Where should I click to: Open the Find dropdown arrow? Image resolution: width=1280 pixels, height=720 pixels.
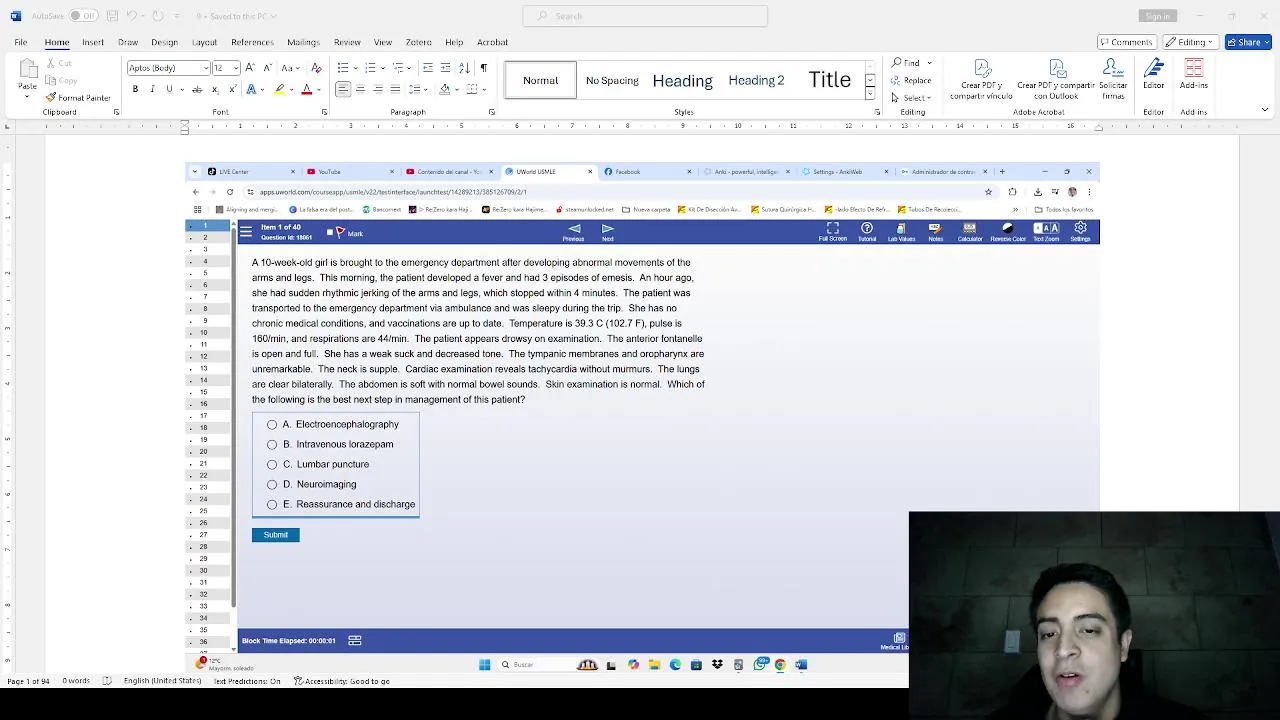[x=930, y=63]
